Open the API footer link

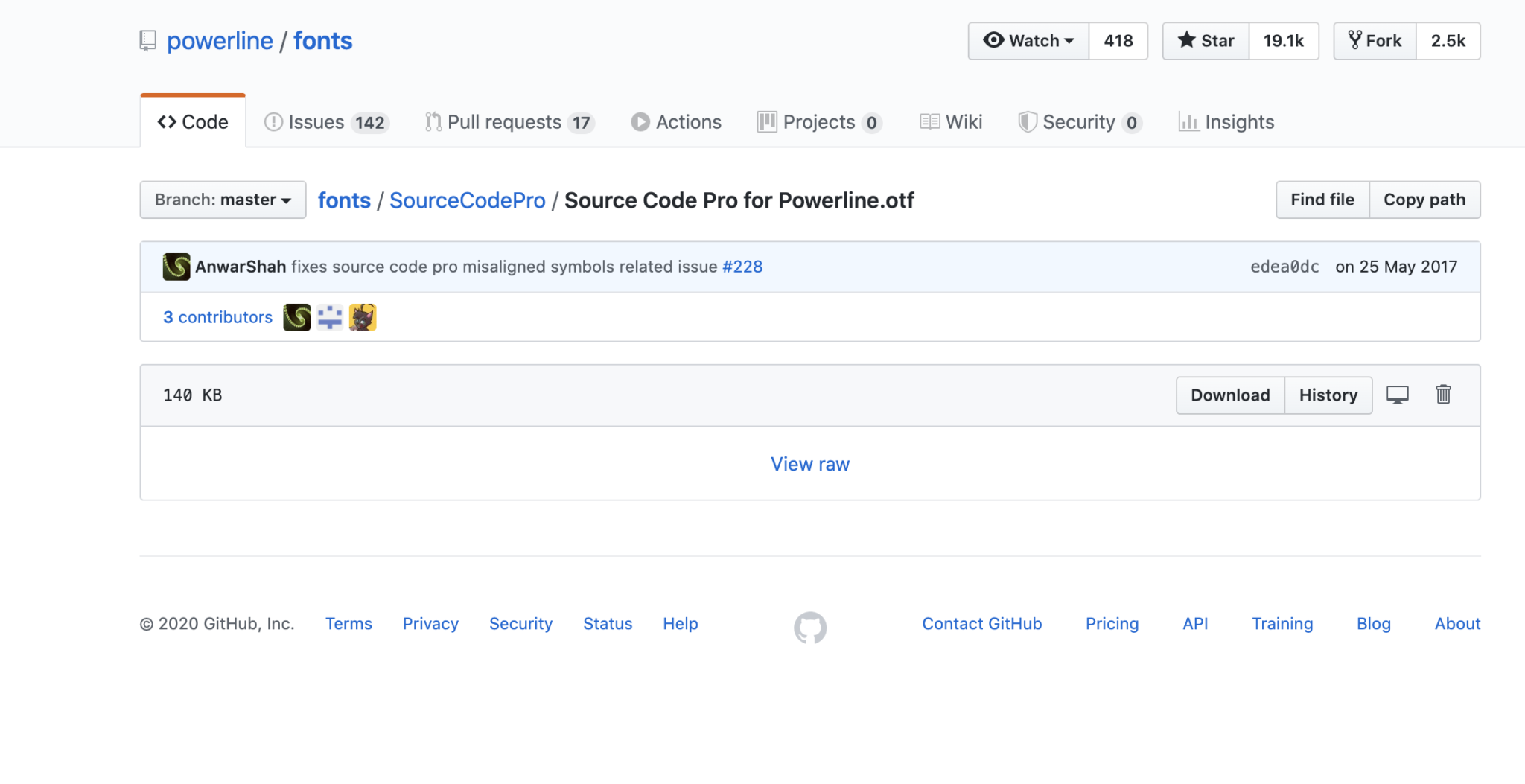[1195, 624]
